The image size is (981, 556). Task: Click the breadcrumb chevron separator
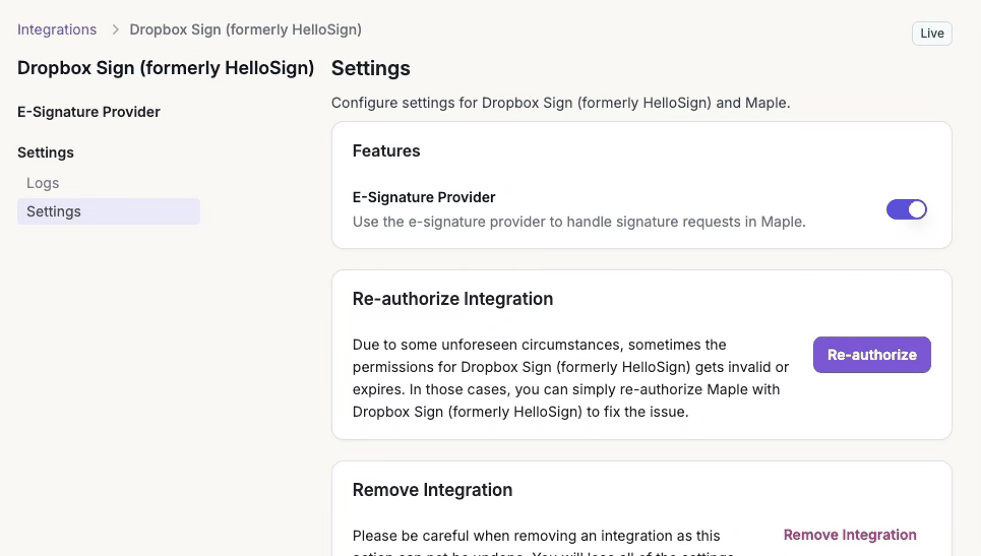pyautogui.click(x=115, y=30)
